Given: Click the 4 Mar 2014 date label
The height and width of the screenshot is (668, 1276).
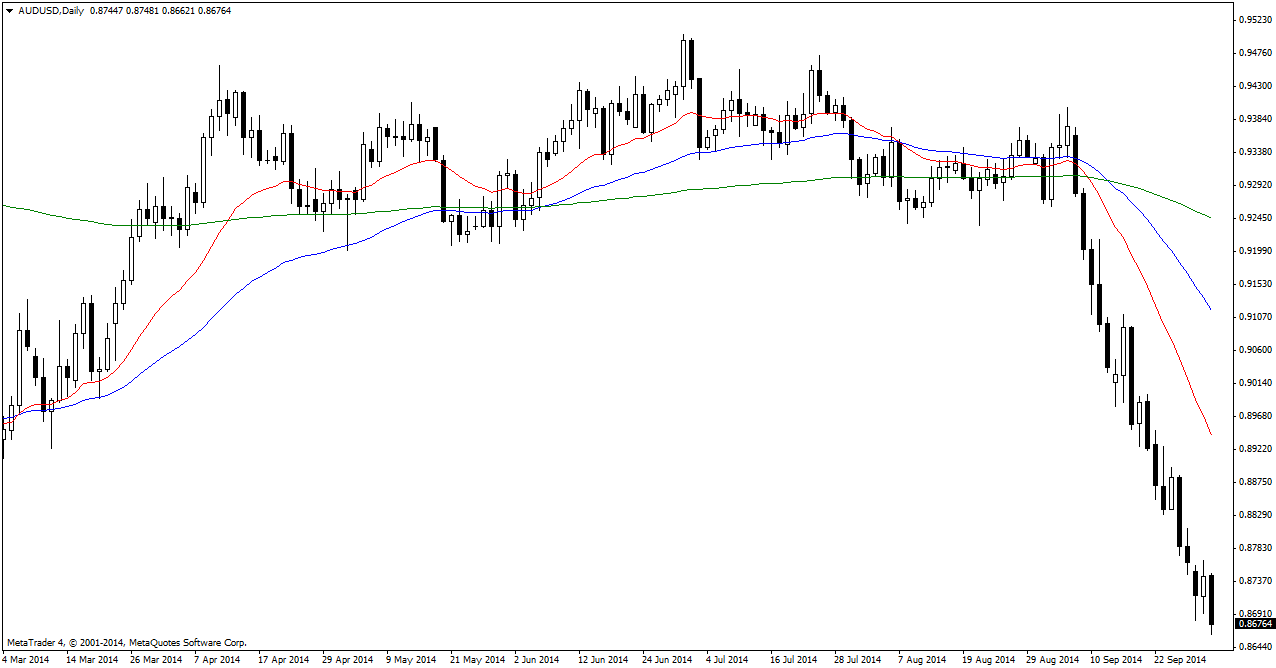Looking at the screenshot, I should pos(25,660).
